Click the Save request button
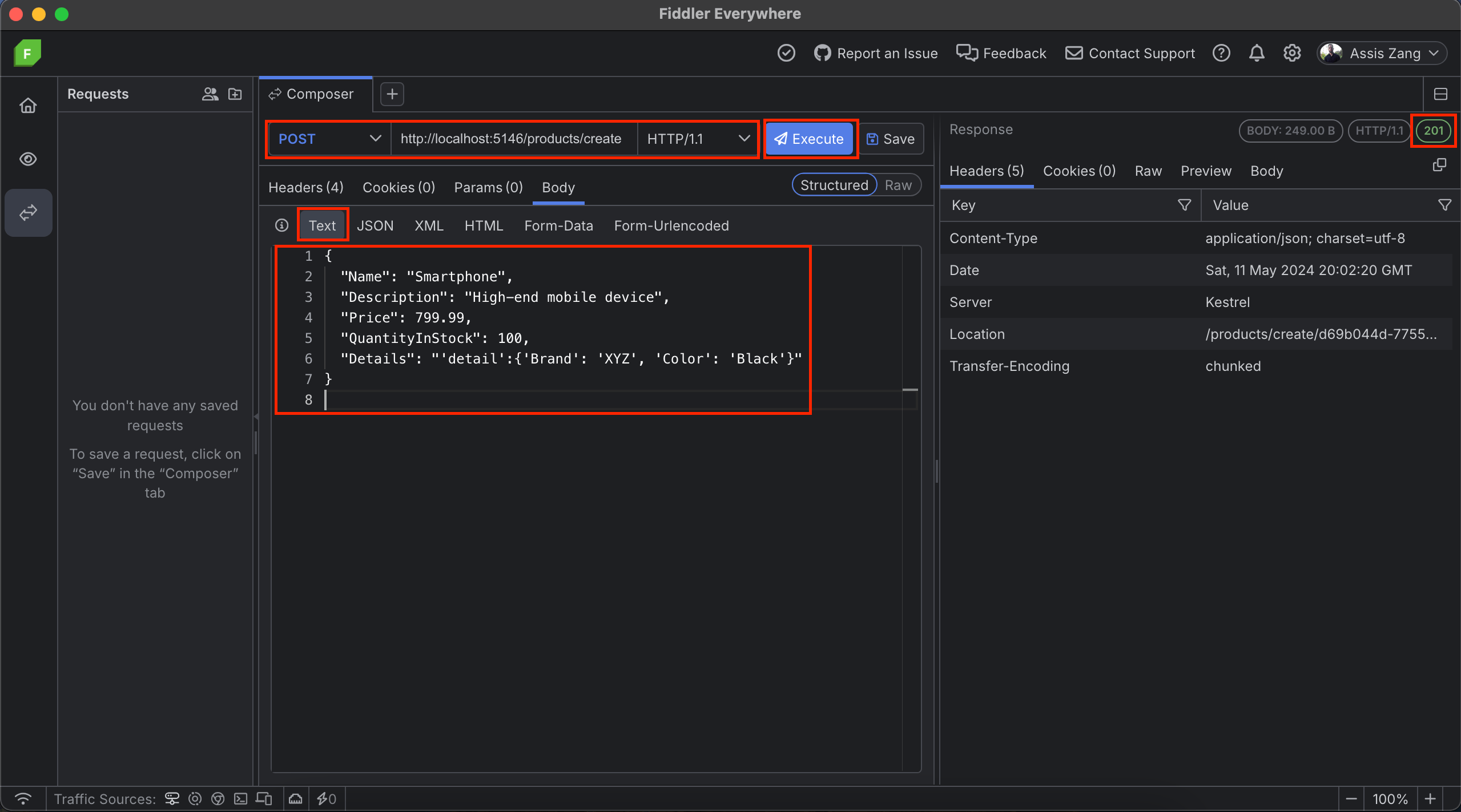The height and width of the screenshot is (812, 1461). (891, 139)
